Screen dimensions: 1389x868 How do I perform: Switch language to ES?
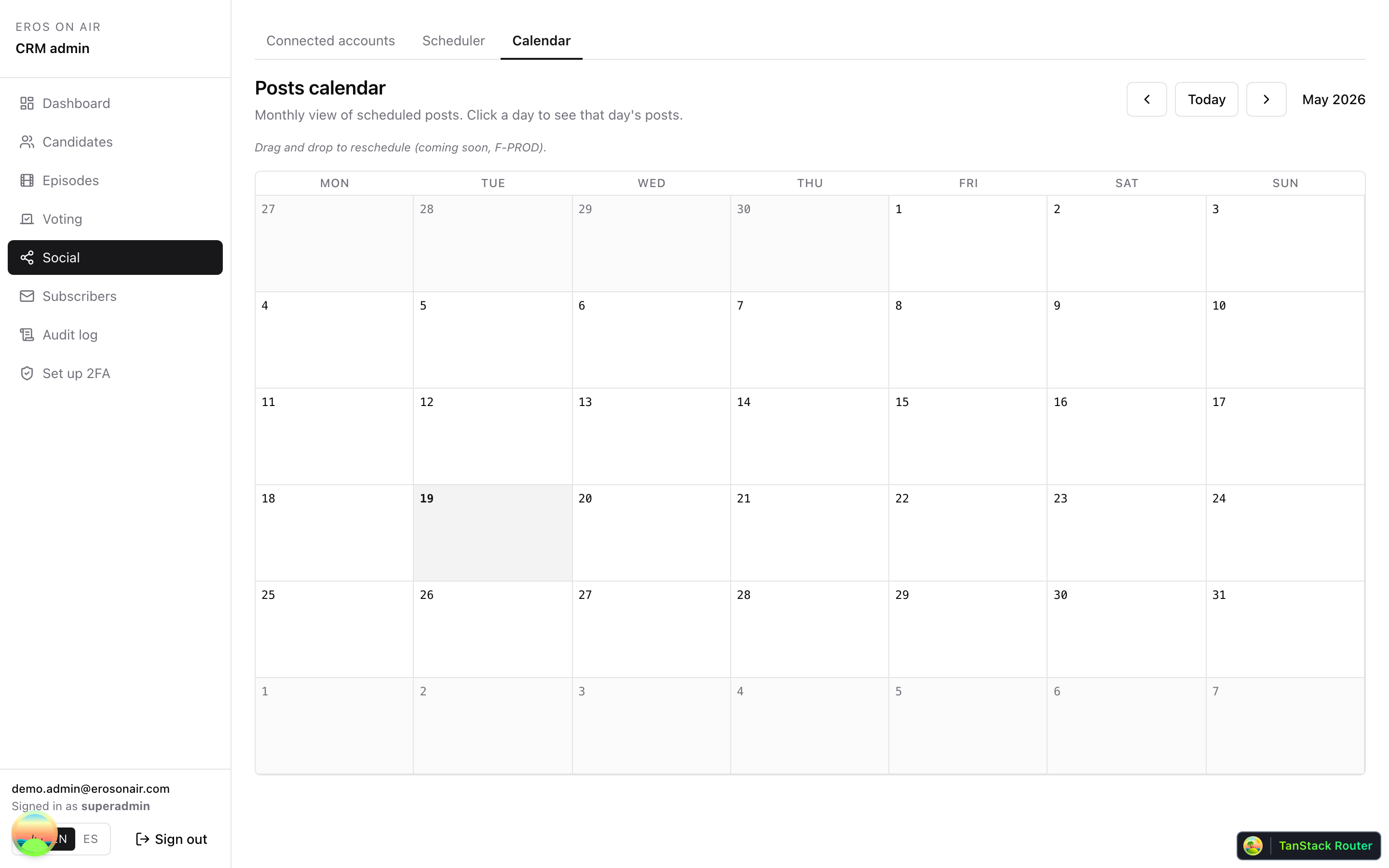91,839
